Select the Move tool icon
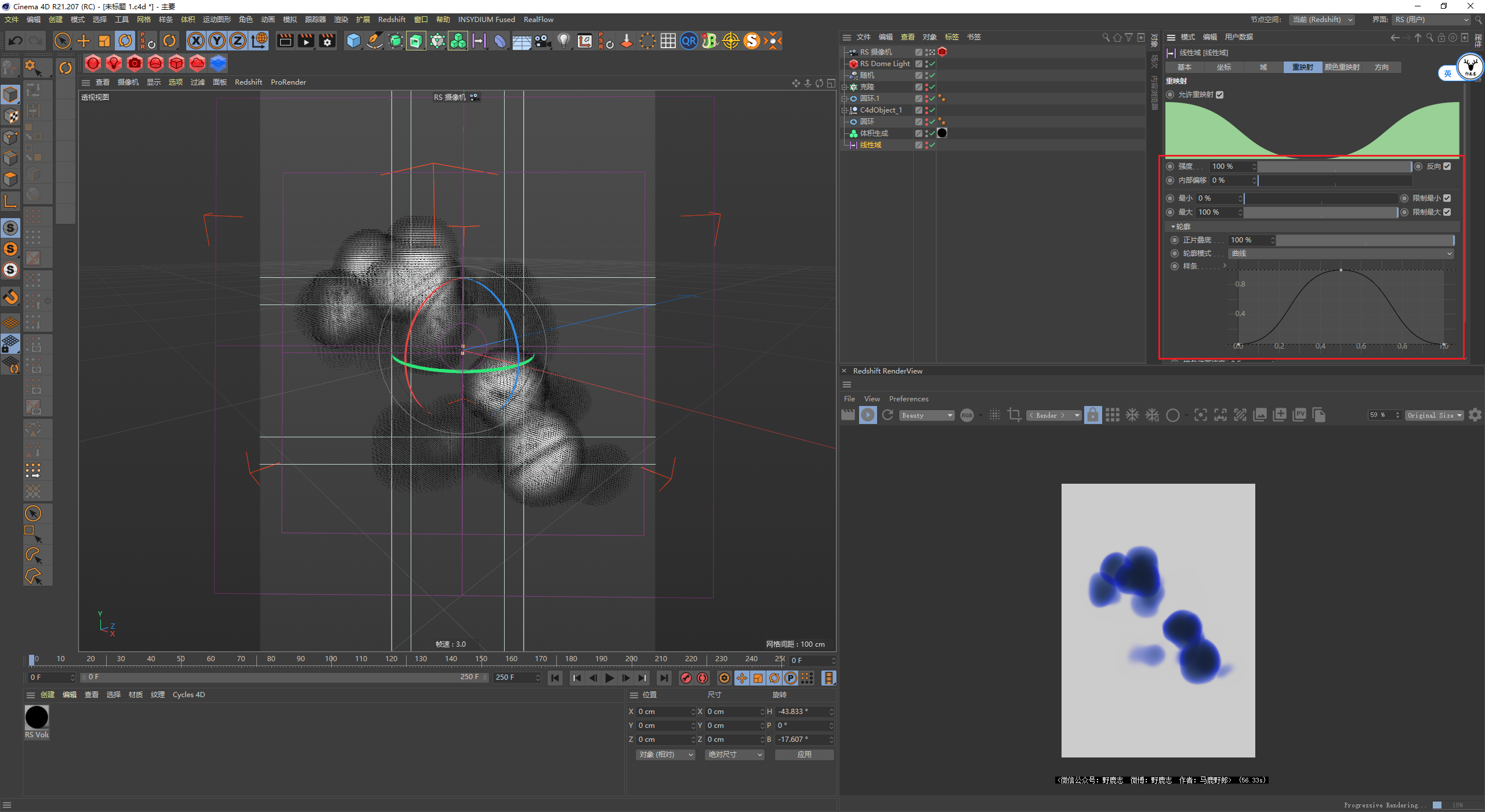Screen dimensions: 1485x812 click(84, 41)
